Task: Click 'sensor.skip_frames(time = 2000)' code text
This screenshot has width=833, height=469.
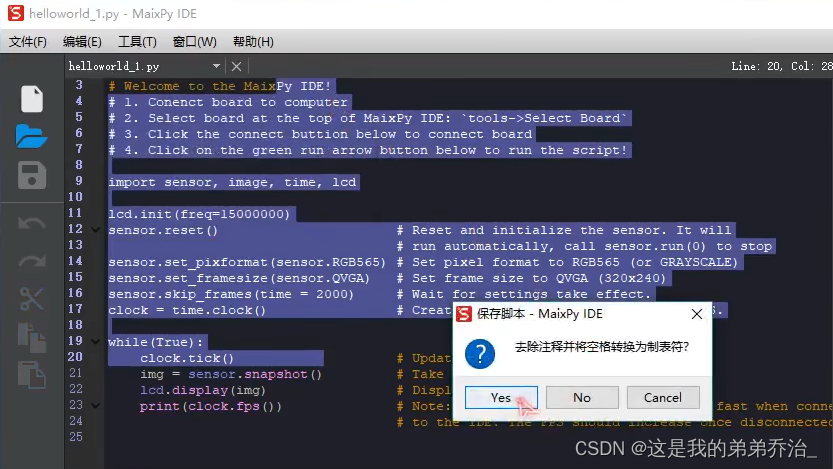Action: pos(231,294)
